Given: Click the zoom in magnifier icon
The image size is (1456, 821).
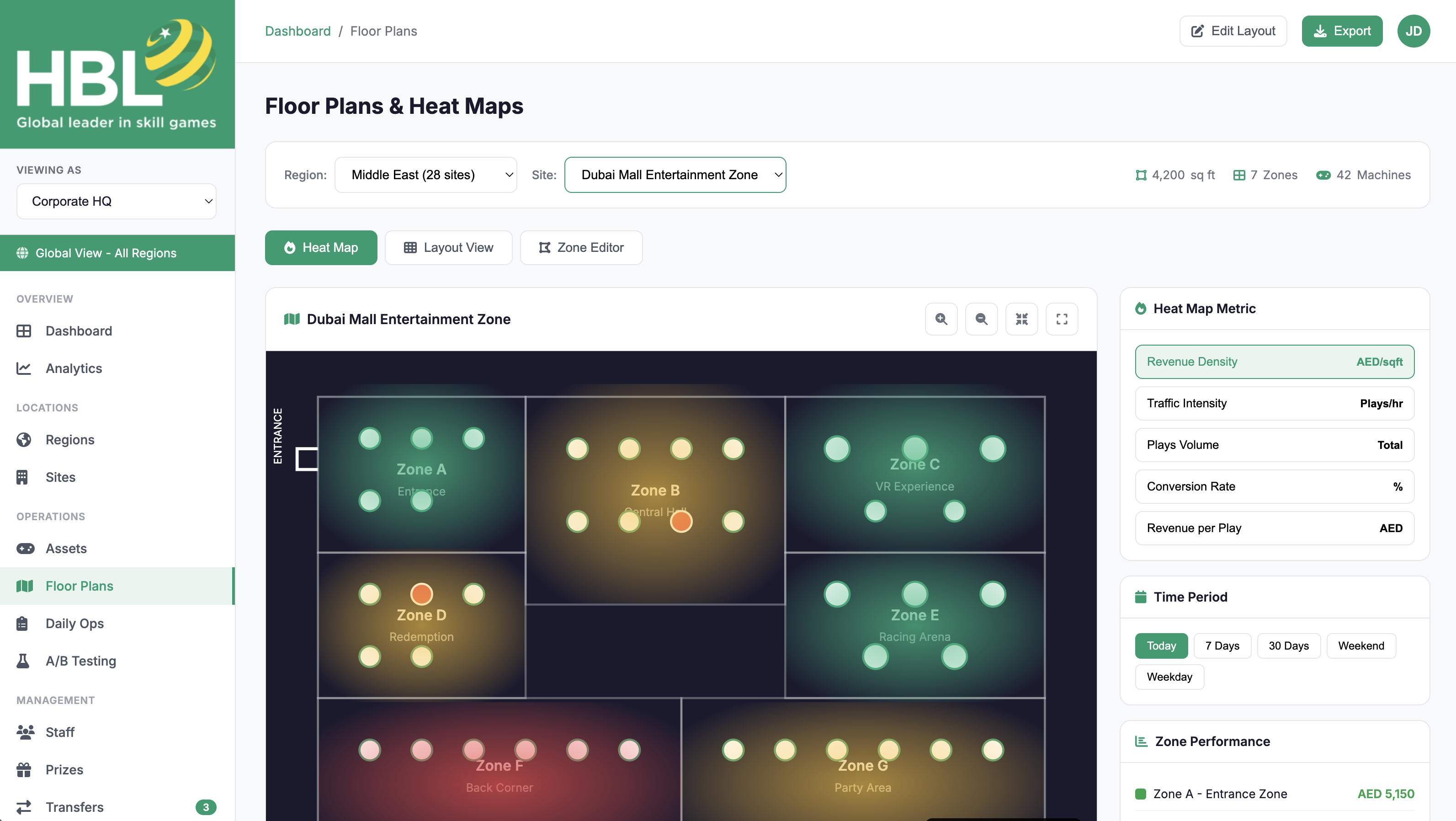Looking at the screenshot, I should tap(941, 319).
